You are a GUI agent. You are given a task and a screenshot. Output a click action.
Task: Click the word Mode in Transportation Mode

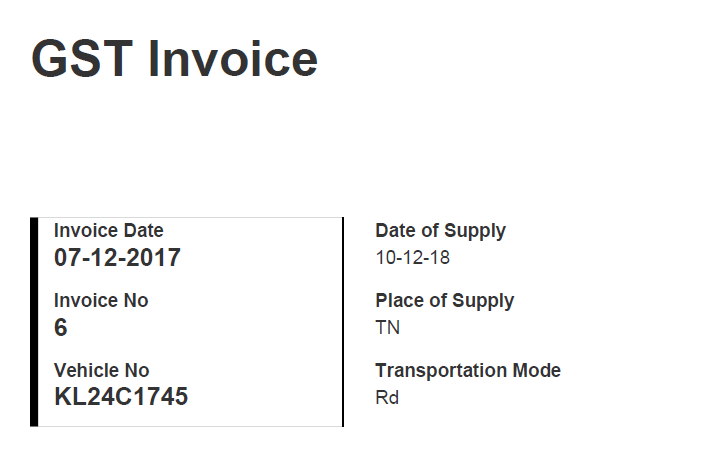tap(537, 370)
